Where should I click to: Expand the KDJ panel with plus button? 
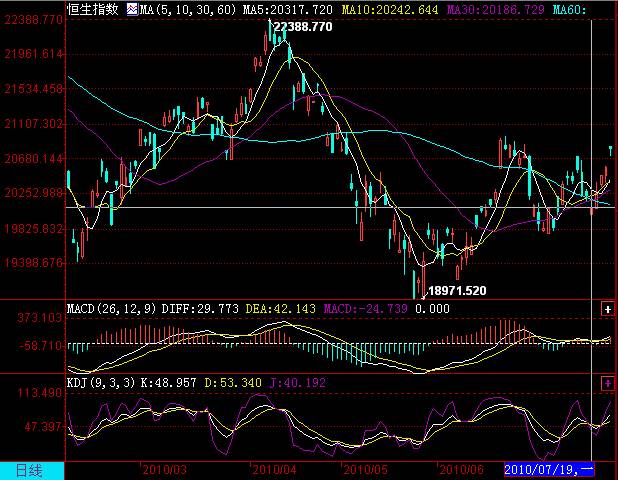pyautogui.click(x=607, y=383)
